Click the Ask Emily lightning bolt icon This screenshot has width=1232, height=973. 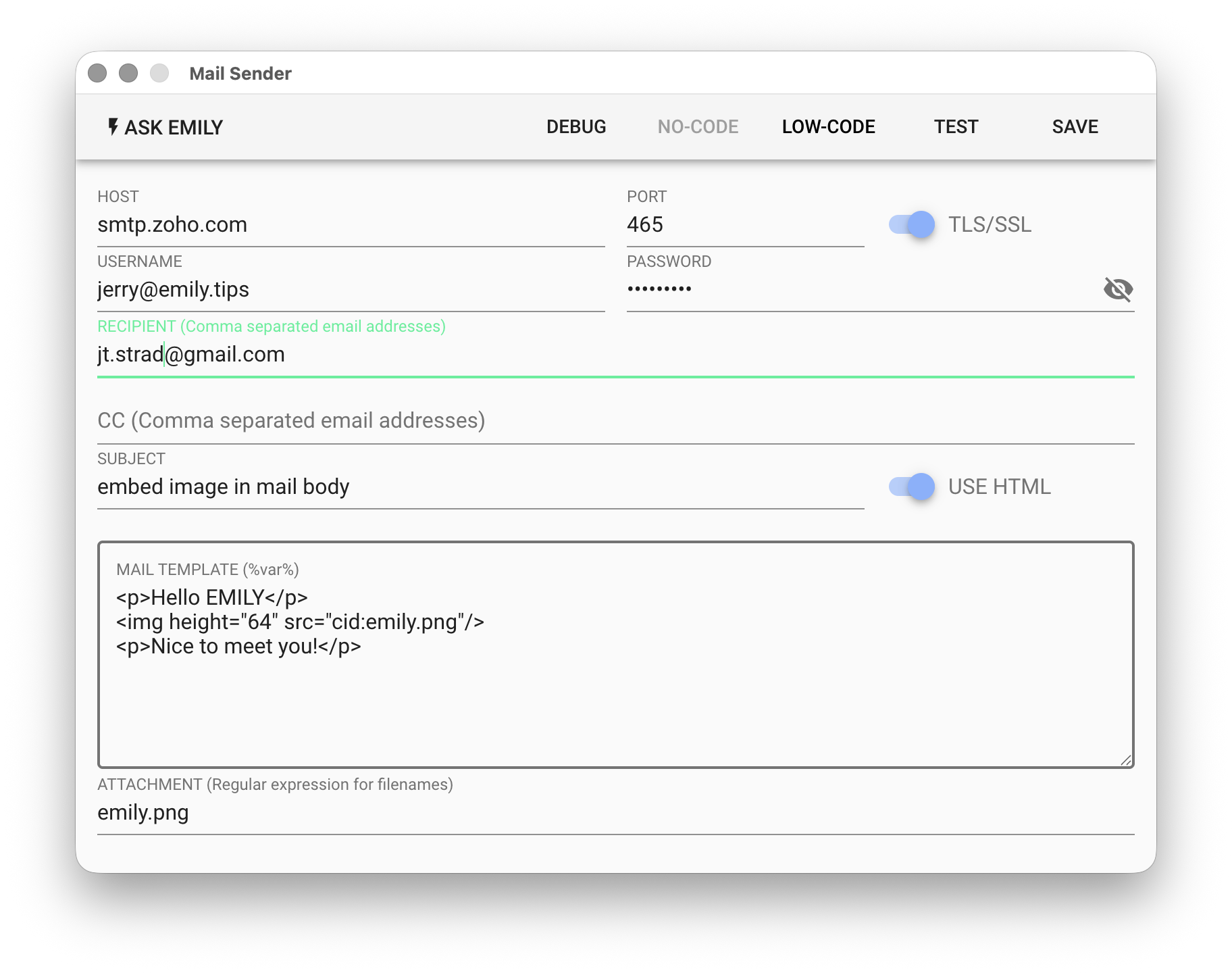(113, 127)
